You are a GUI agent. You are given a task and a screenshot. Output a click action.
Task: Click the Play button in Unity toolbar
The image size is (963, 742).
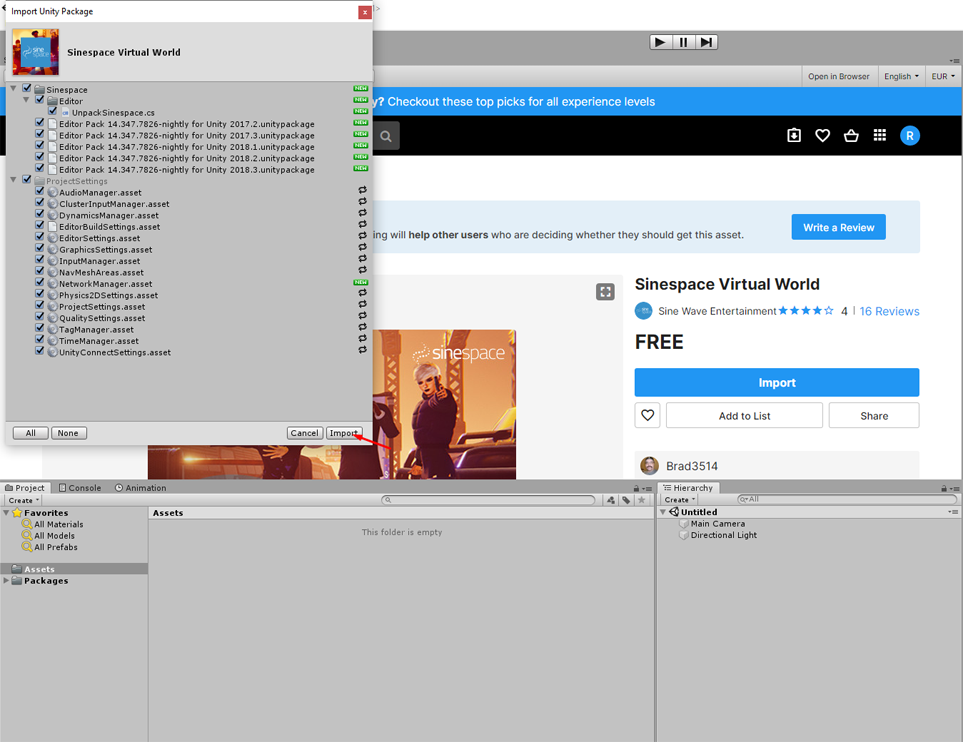(660, 42)
